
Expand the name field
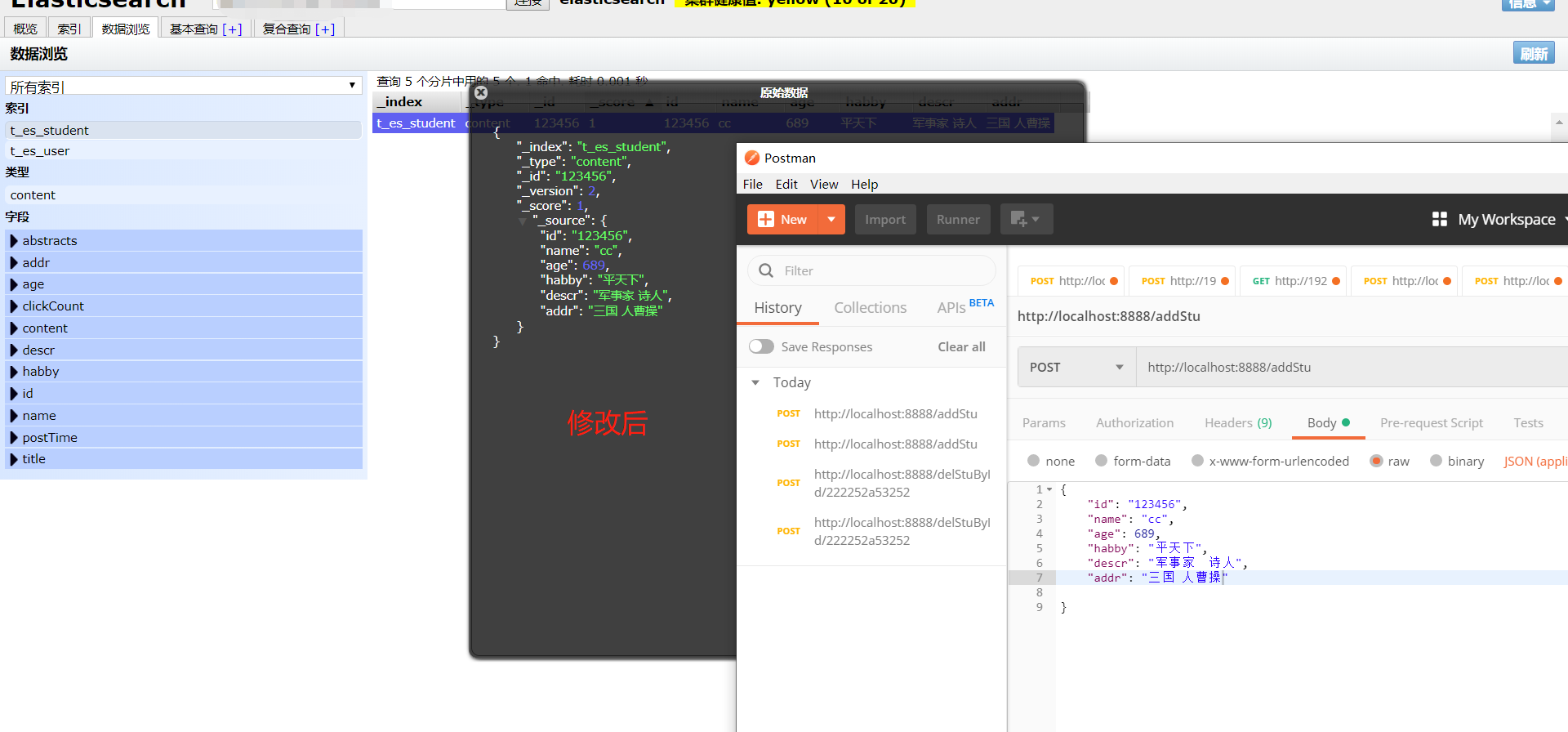(14, 416)
